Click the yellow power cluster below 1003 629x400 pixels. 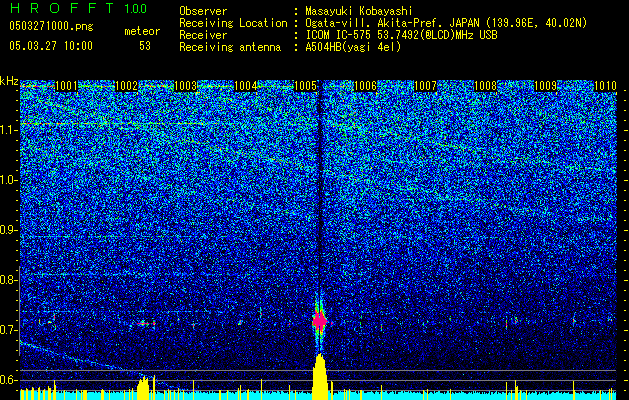(143, 388)
